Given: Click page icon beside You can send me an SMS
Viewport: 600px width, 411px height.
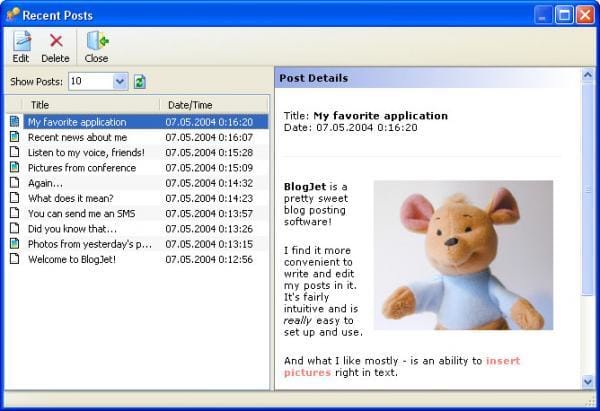Looking at the screenshot, I should coord(15,213).
